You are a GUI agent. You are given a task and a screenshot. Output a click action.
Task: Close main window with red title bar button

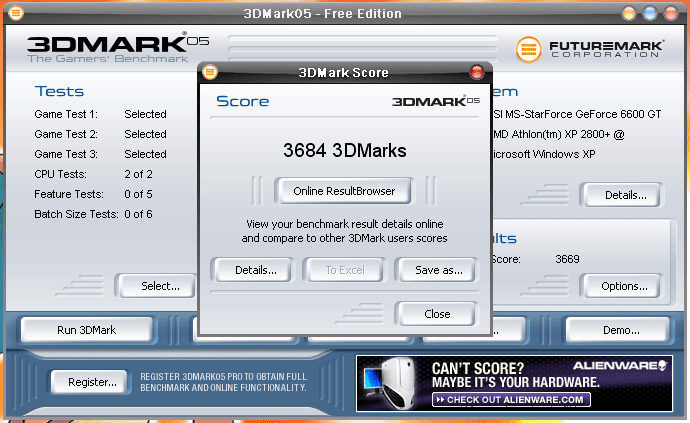(x=671, y=13)
